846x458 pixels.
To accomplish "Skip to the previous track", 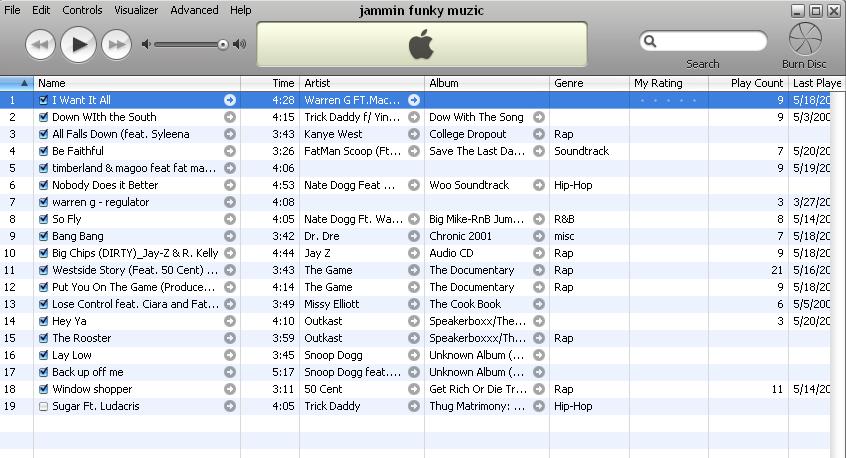I will click(40, 45).
